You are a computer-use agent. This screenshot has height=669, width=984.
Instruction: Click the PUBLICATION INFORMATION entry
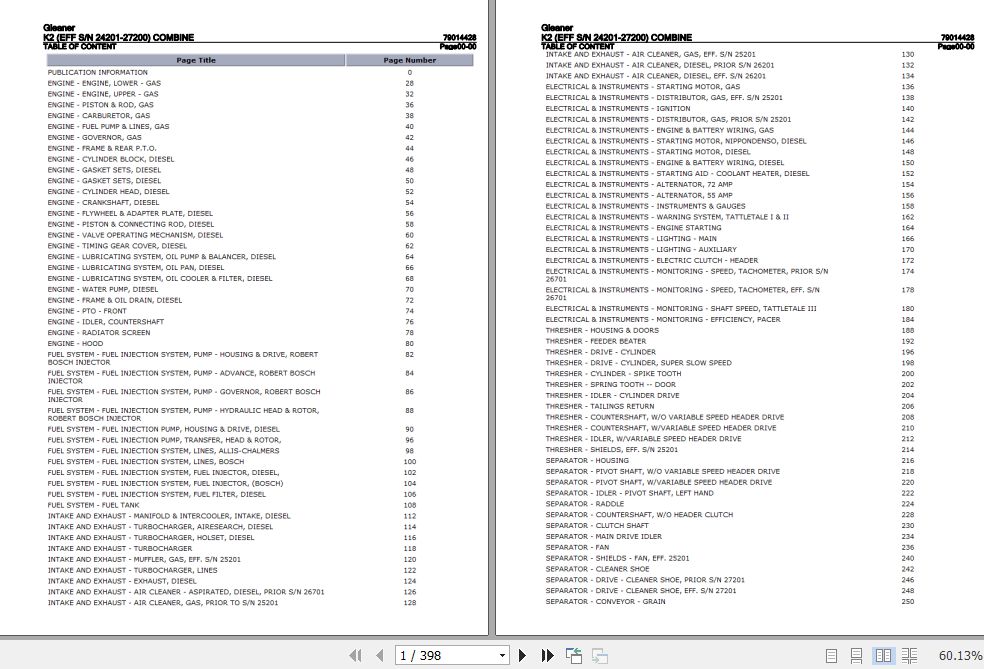point(98,72)
